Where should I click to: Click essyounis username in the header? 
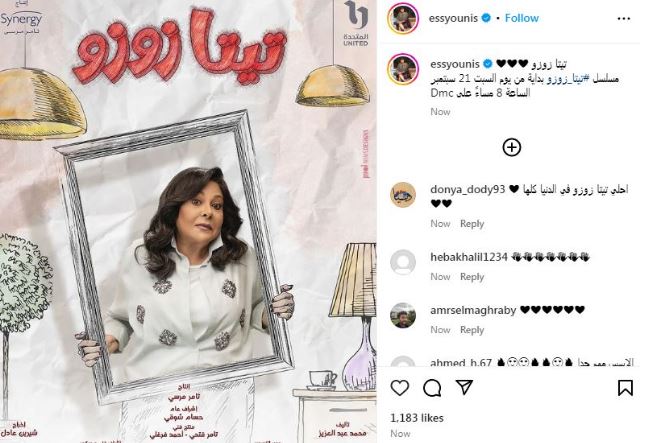(453, 18)
